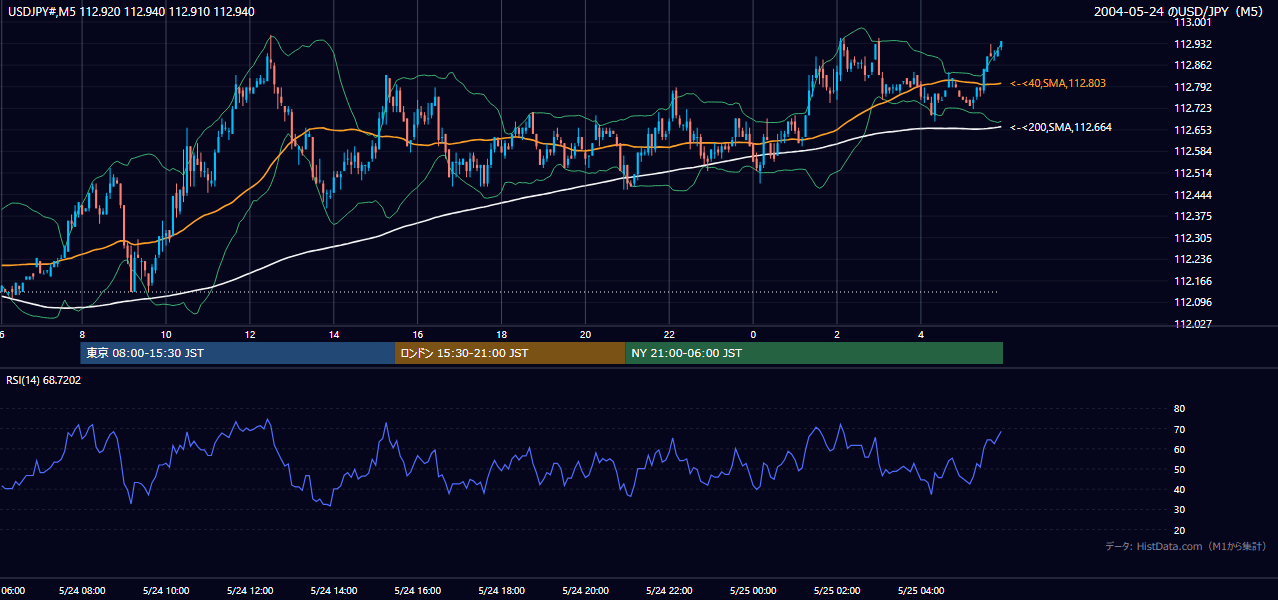Click RSI scale level 70
Image resolution: width=1278 pixels, height=600 pixels.
click(1179, 429)
